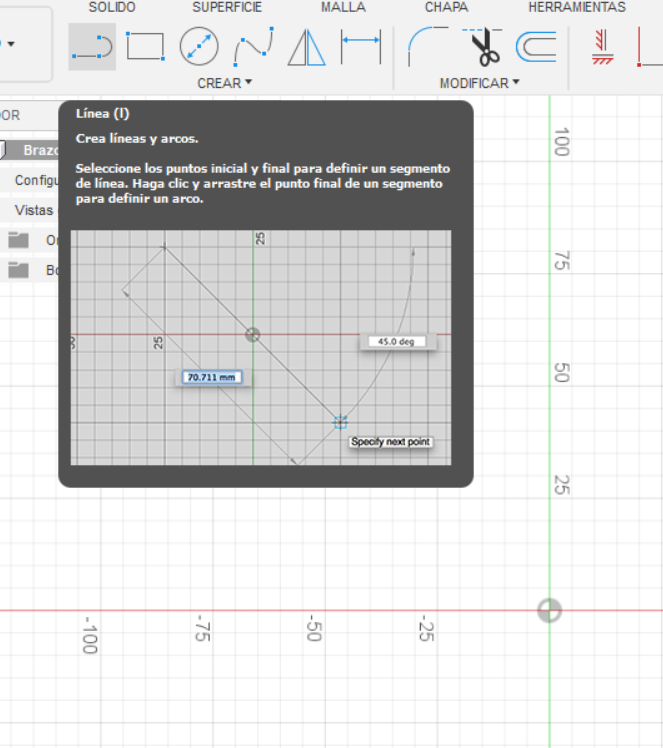This screenshot has height=748, width=663.
Task: Switch to the CHAPA tab
Action: pos(446,7)
